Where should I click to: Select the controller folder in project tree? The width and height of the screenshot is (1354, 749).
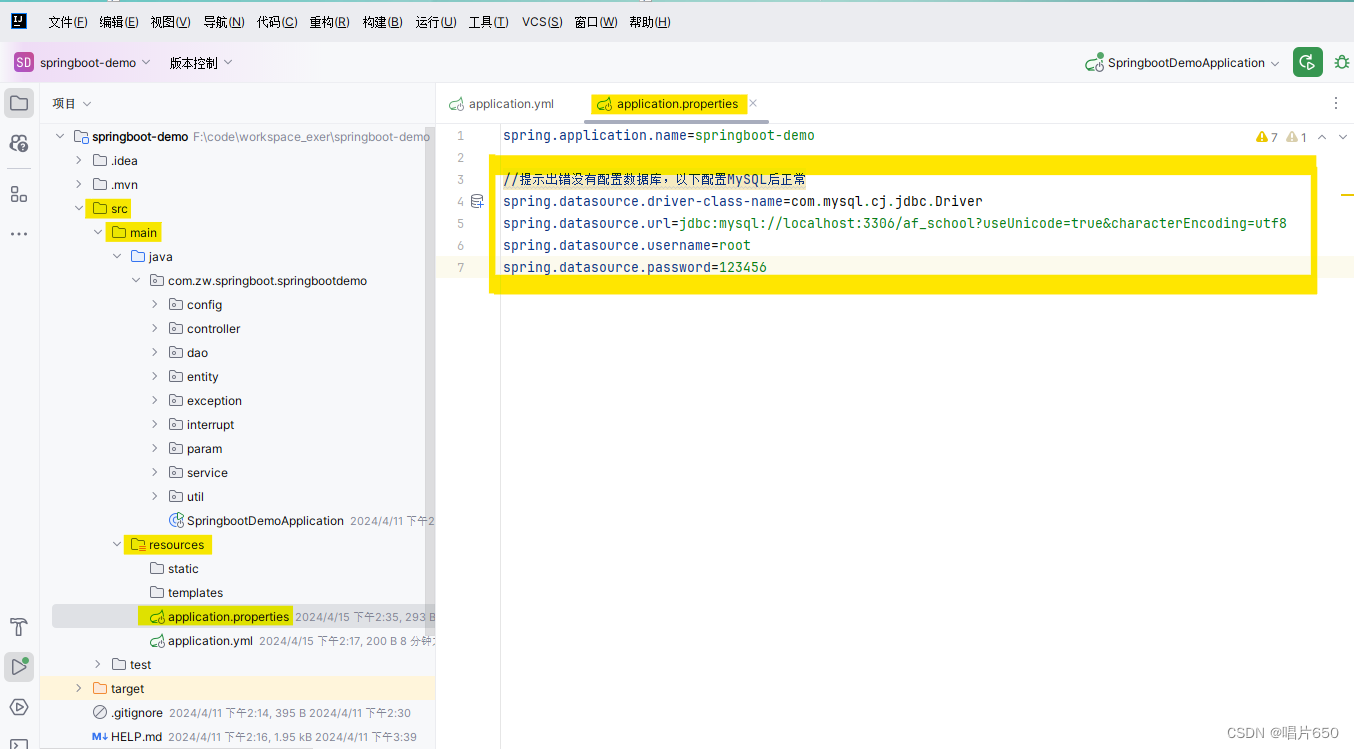click(212, 328)
